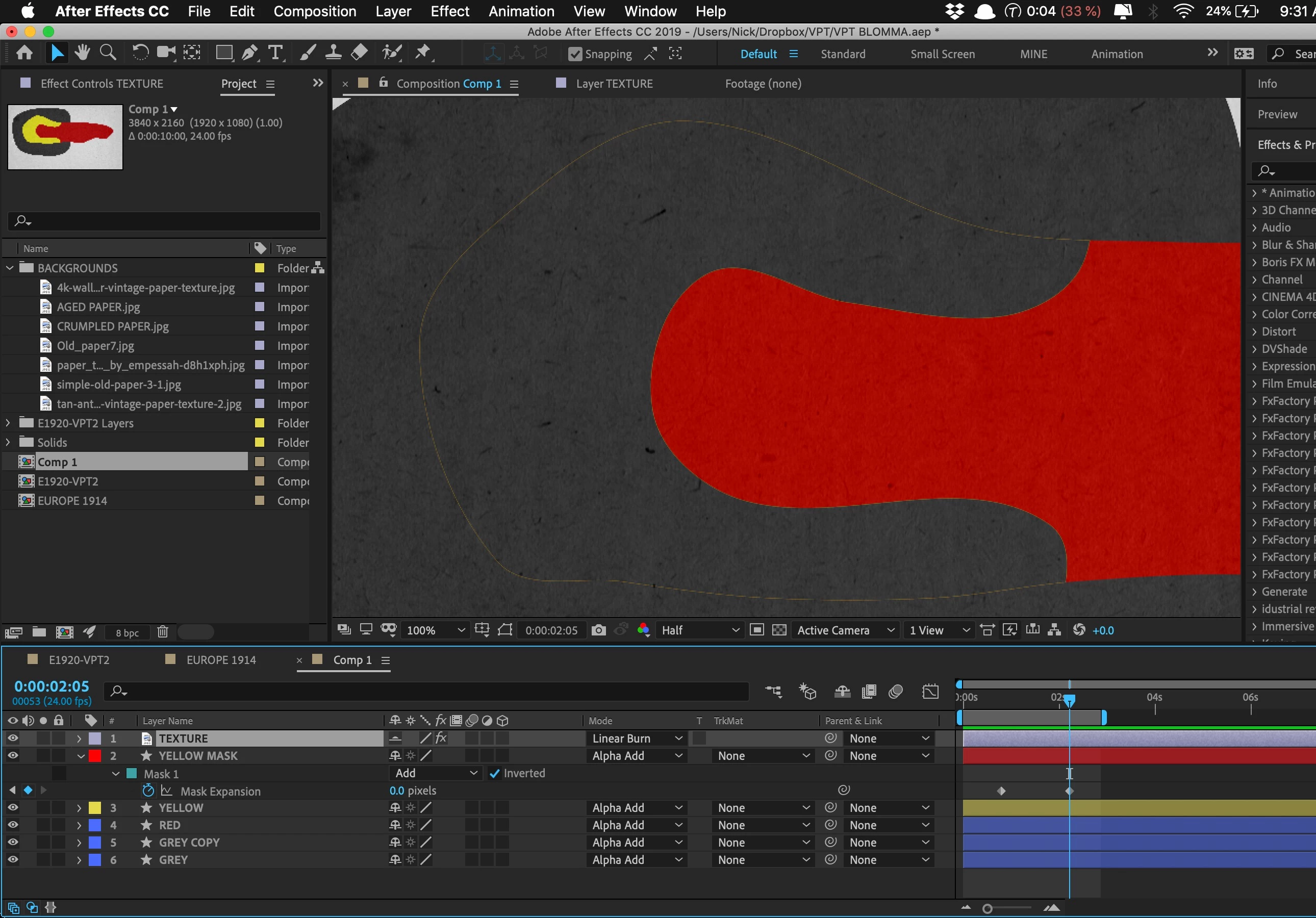Uncheck the Snapping checkbox

[x=575, y=54]
